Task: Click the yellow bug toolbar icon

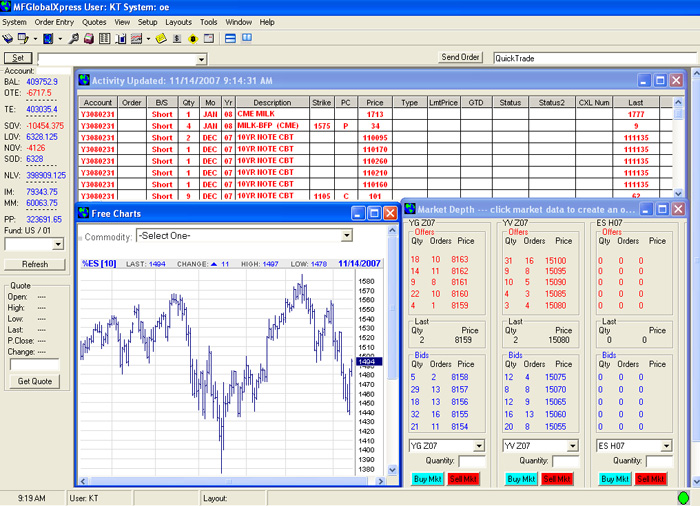Action: 193,38
